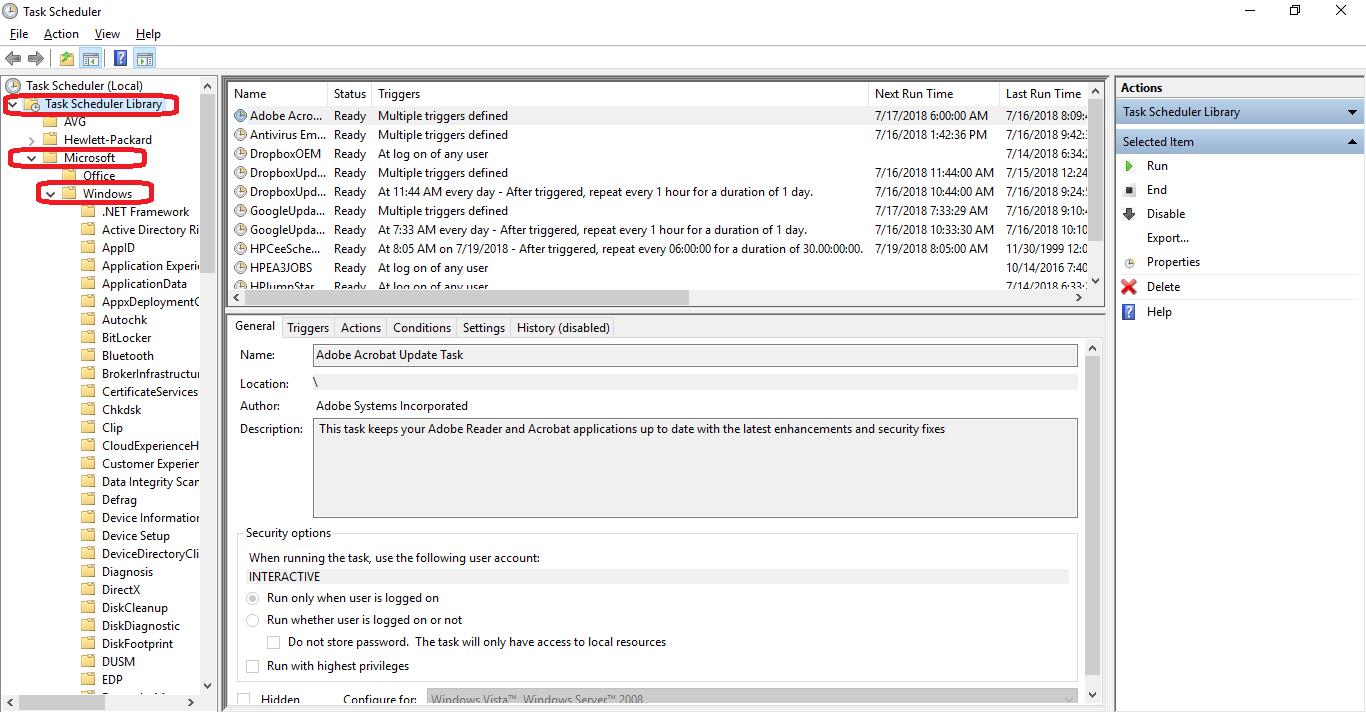1366x712 pixels.
Task: Toggle the Hidden checkbox
Action: tap(245, 699)
